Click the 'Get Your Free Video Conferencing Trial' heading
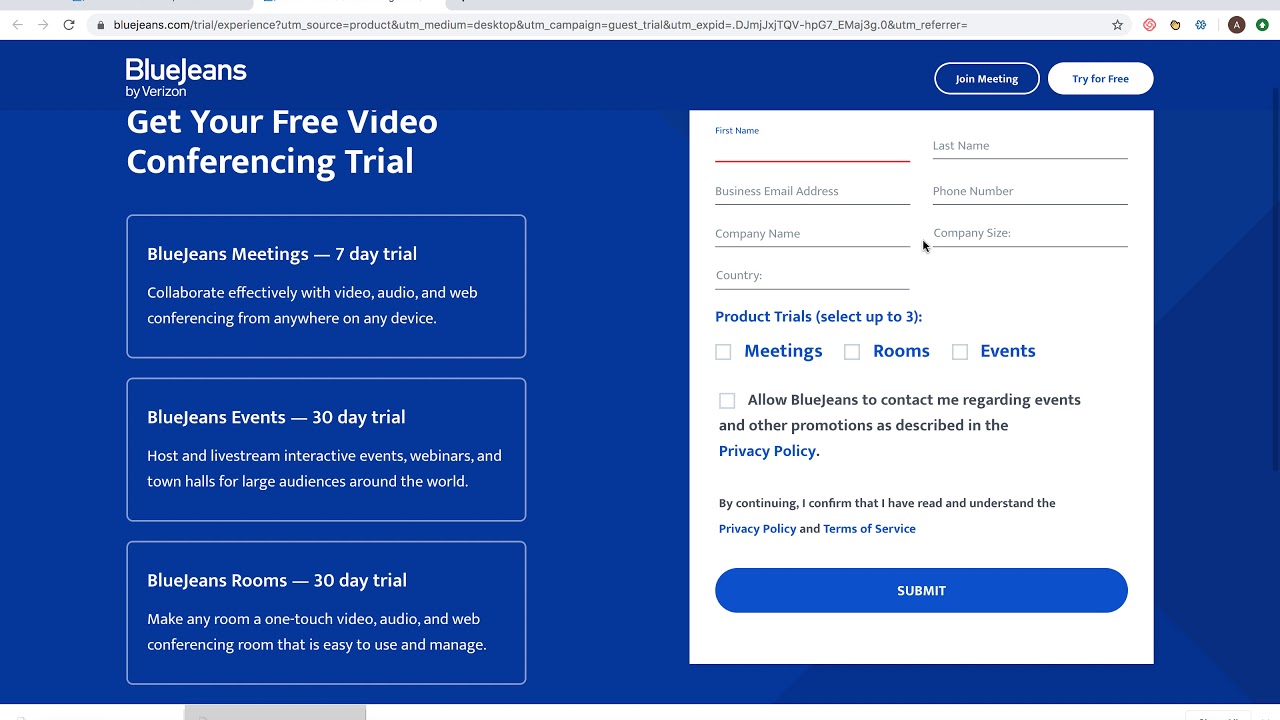Viewport: 1280px width, 720px height. pos(282,142)
